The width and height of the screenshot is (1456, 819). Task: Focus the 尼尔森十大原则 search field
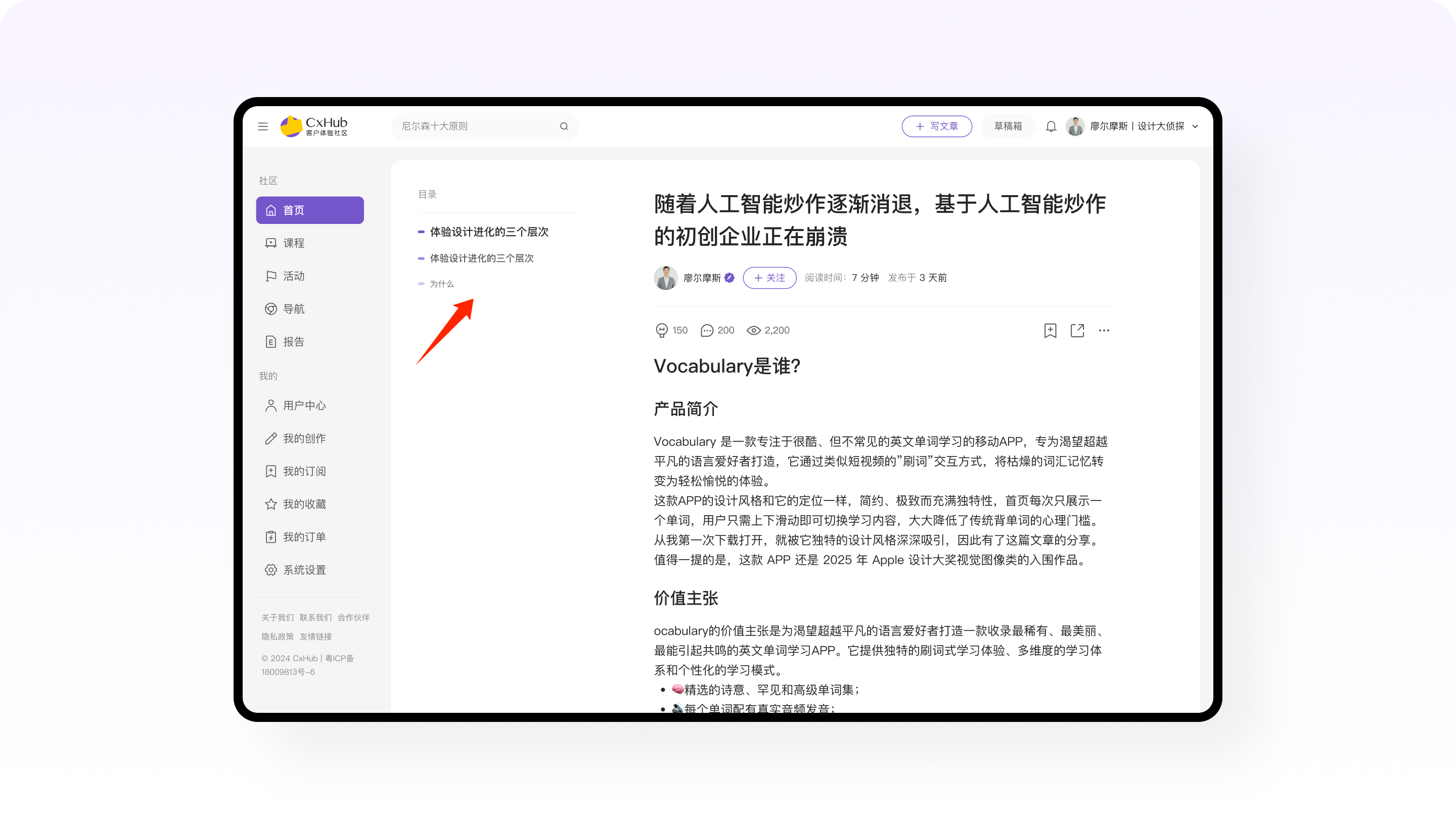485,126
